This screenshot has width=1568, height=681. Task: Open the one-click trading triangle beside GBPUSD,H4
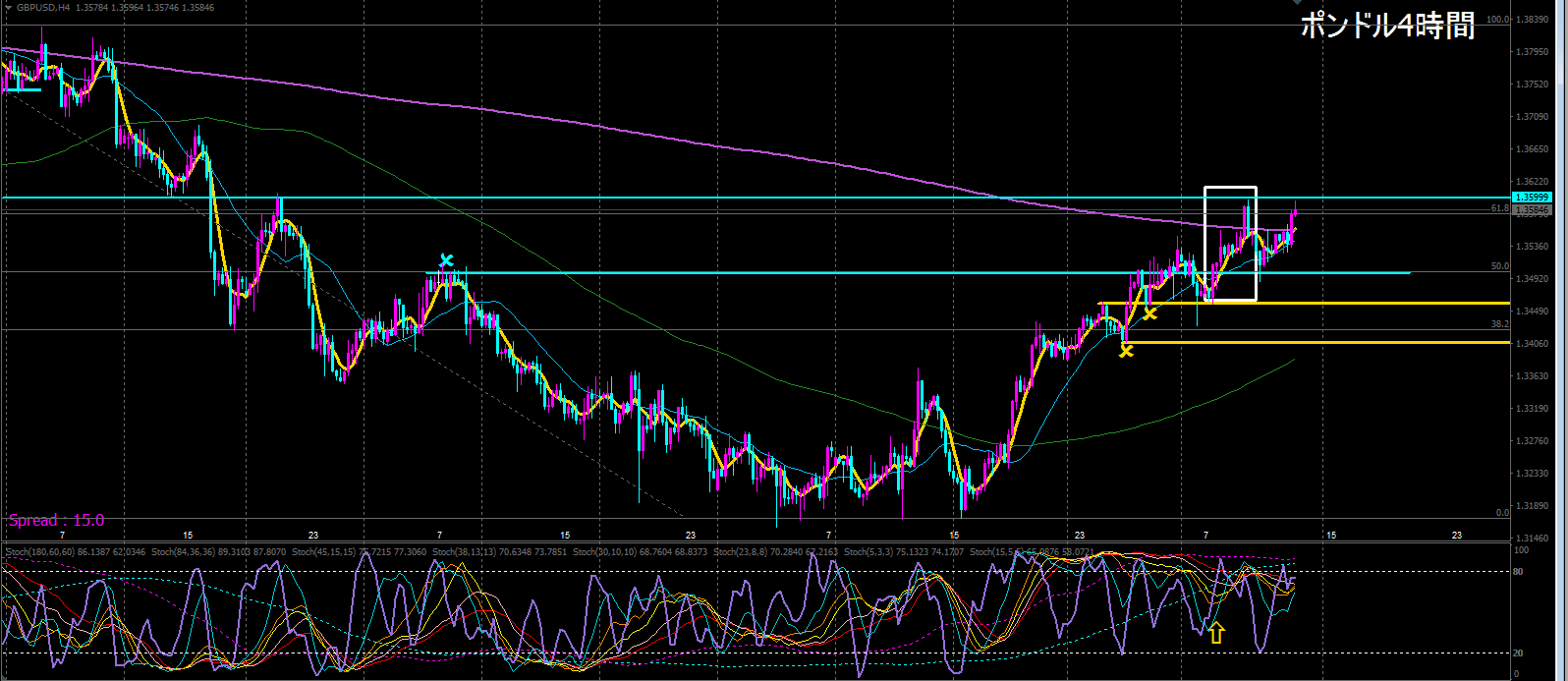click(8, 10)
